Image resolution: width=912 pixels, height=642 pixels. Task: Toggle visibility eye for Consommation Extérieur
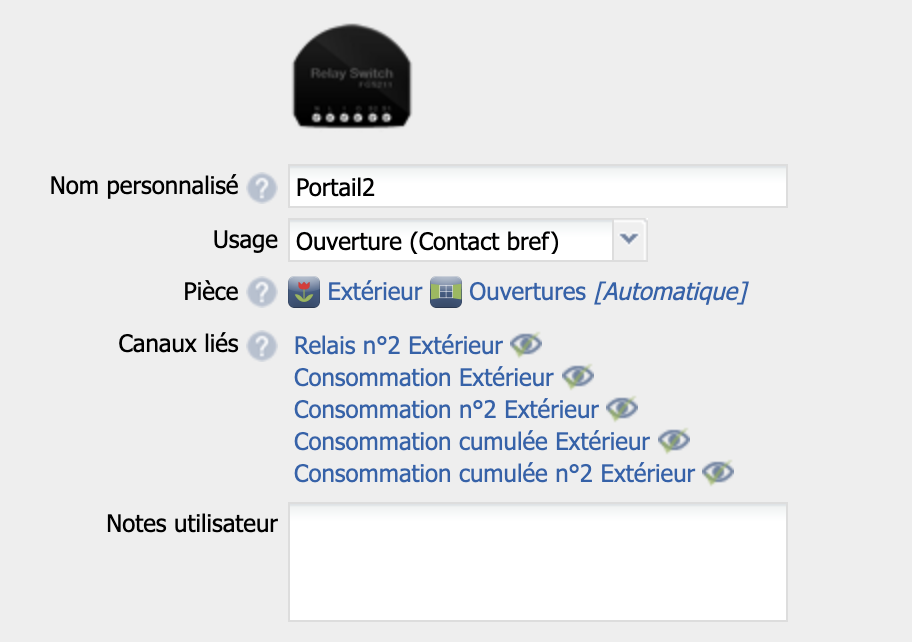pos(578,377)
